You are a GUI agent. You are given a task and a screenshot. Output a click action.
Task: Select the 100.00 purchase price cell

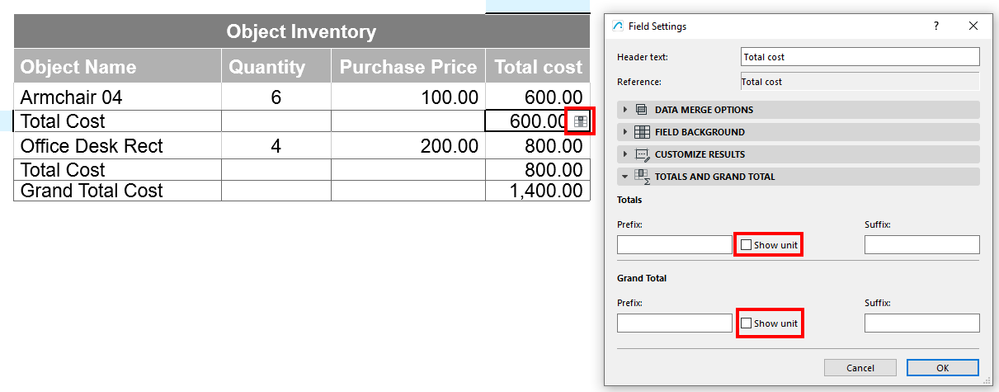click(x=408, y=97)
